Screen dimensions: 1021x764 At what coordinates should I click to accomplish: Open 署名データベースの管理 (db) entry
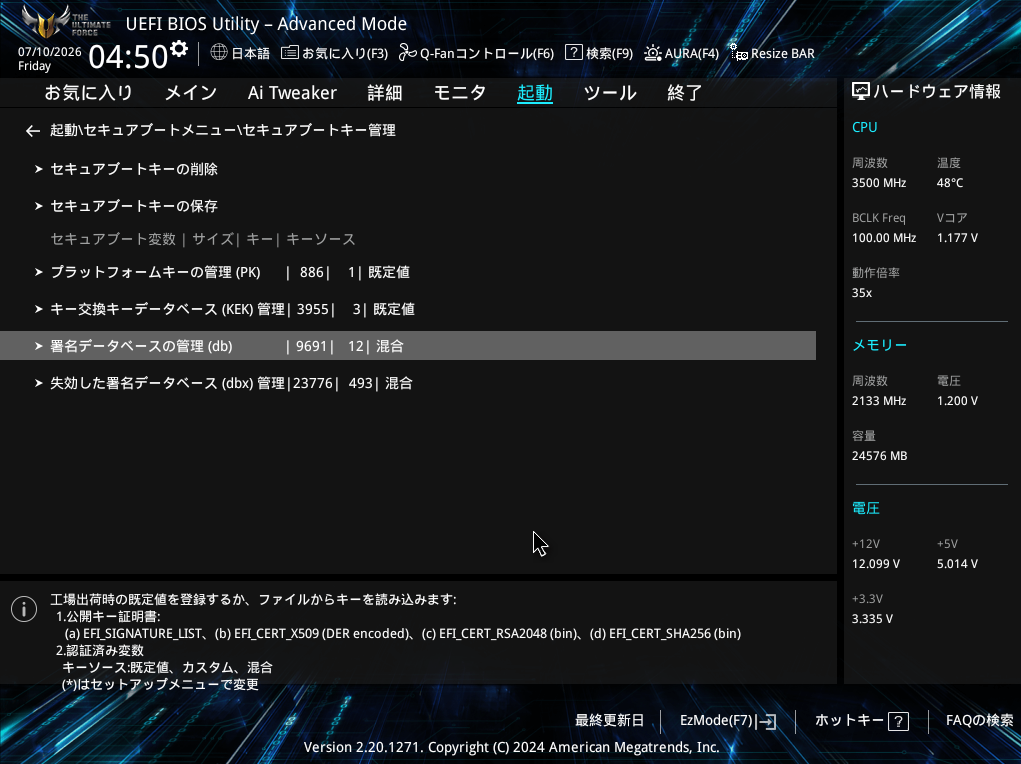408,346
